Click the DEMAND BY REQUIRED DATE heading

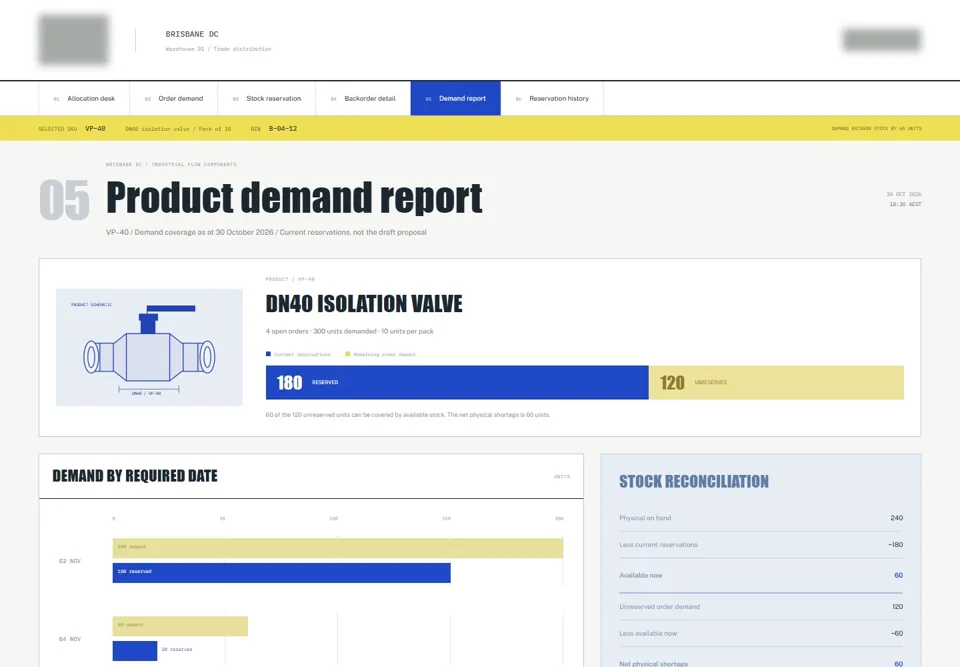[x=135, y=476]
